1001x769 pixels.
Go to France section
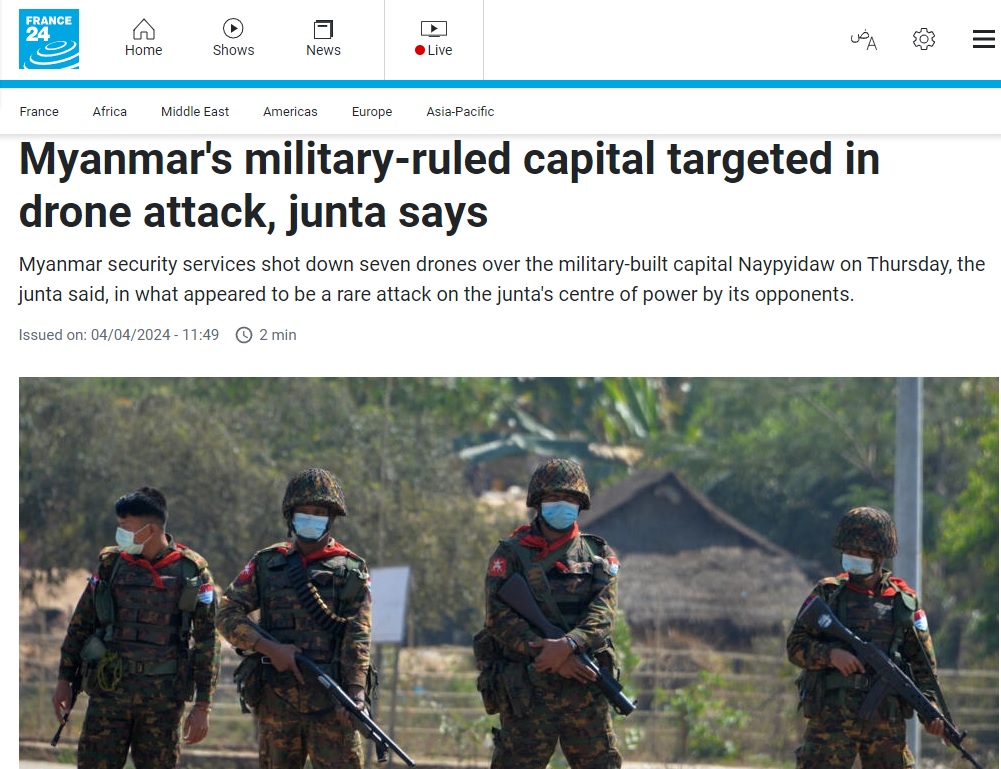tap(39, 112)
